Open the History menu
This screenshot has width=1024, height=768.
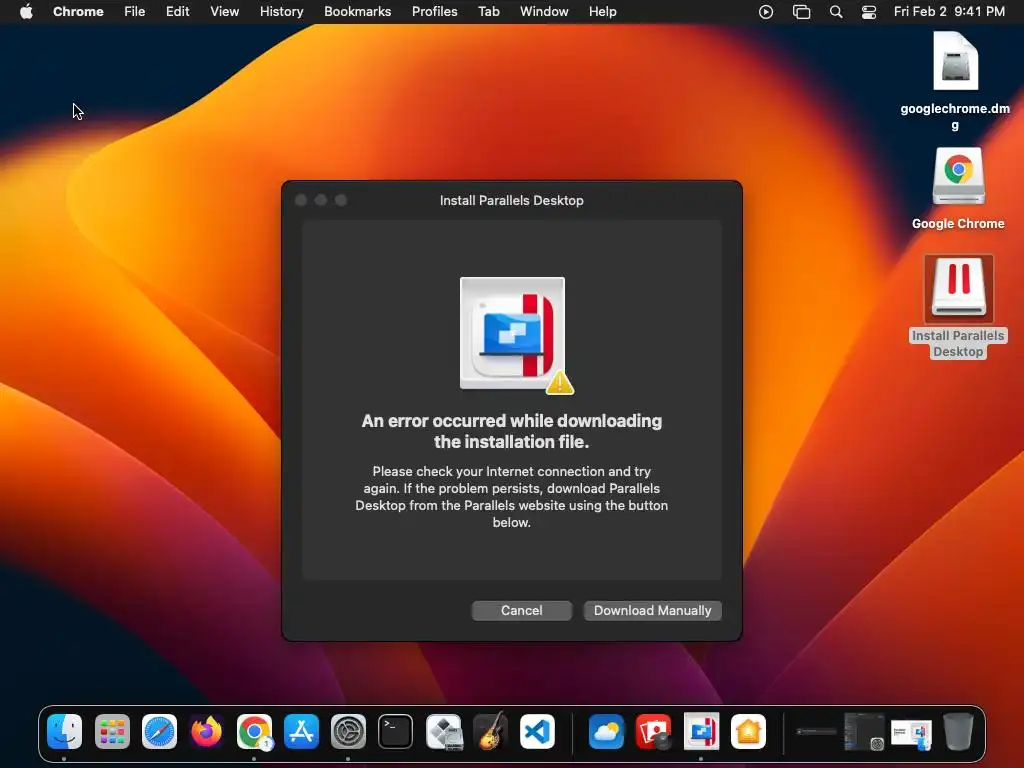click(281, 11)
